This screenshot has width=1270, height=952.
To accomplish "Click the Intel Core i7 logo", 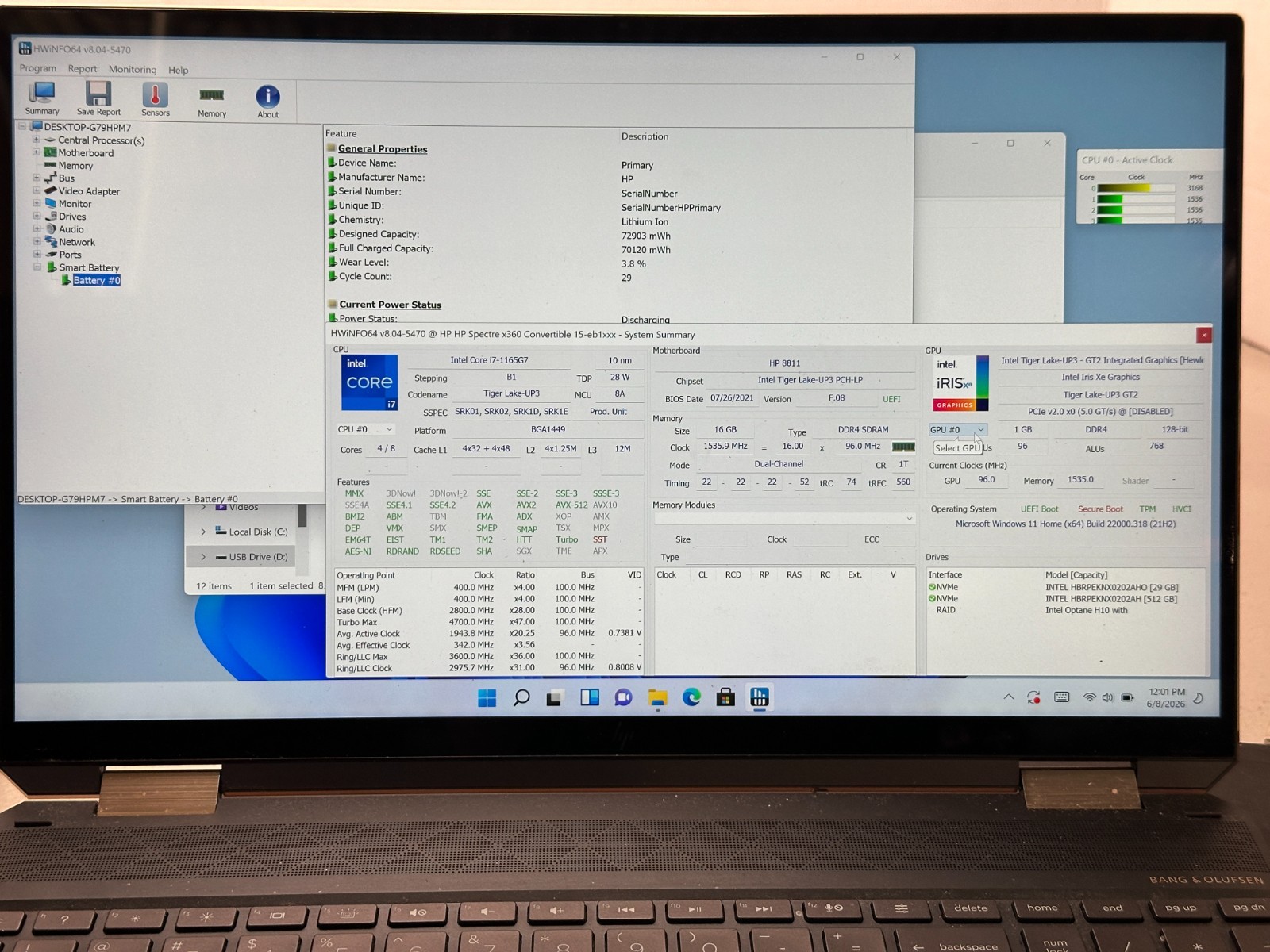I will 369,382.
